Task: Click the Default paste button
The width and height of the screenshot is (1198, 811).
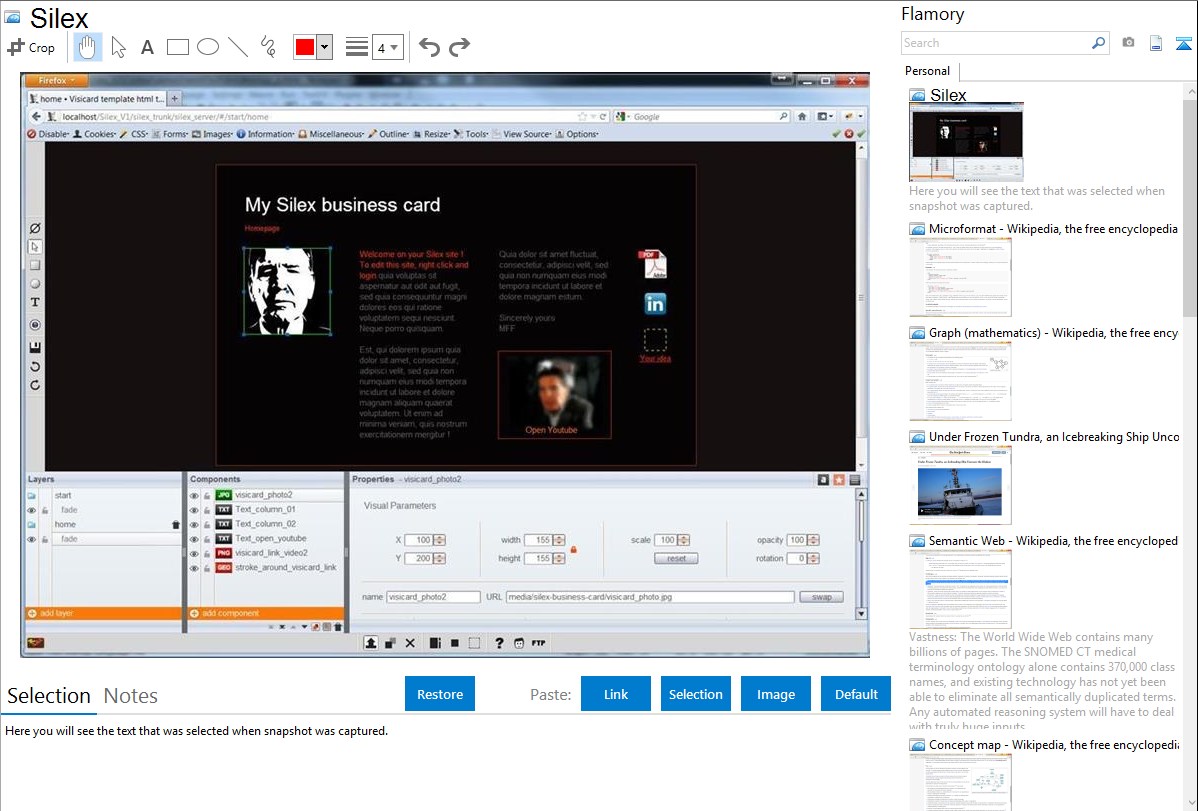Action: coord(856,694)
